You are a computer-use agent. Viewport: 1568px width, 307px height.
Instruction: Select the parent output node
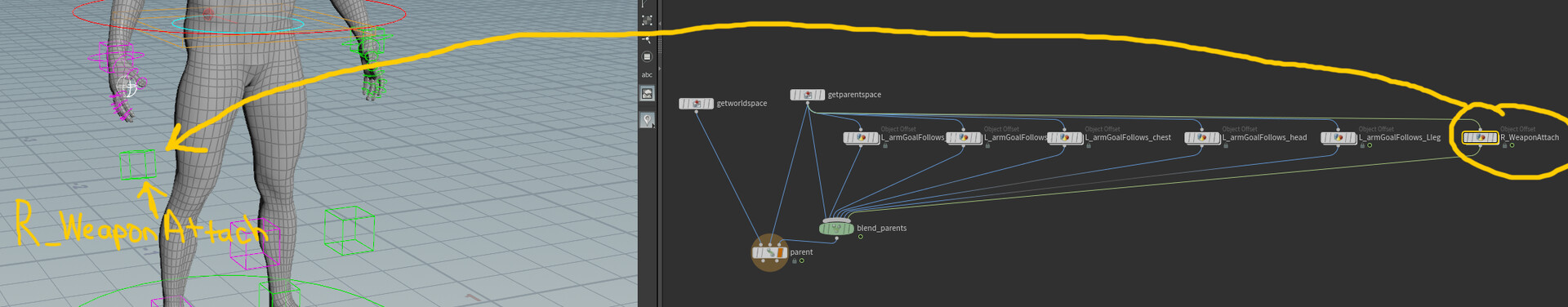(x=769, y=253)
